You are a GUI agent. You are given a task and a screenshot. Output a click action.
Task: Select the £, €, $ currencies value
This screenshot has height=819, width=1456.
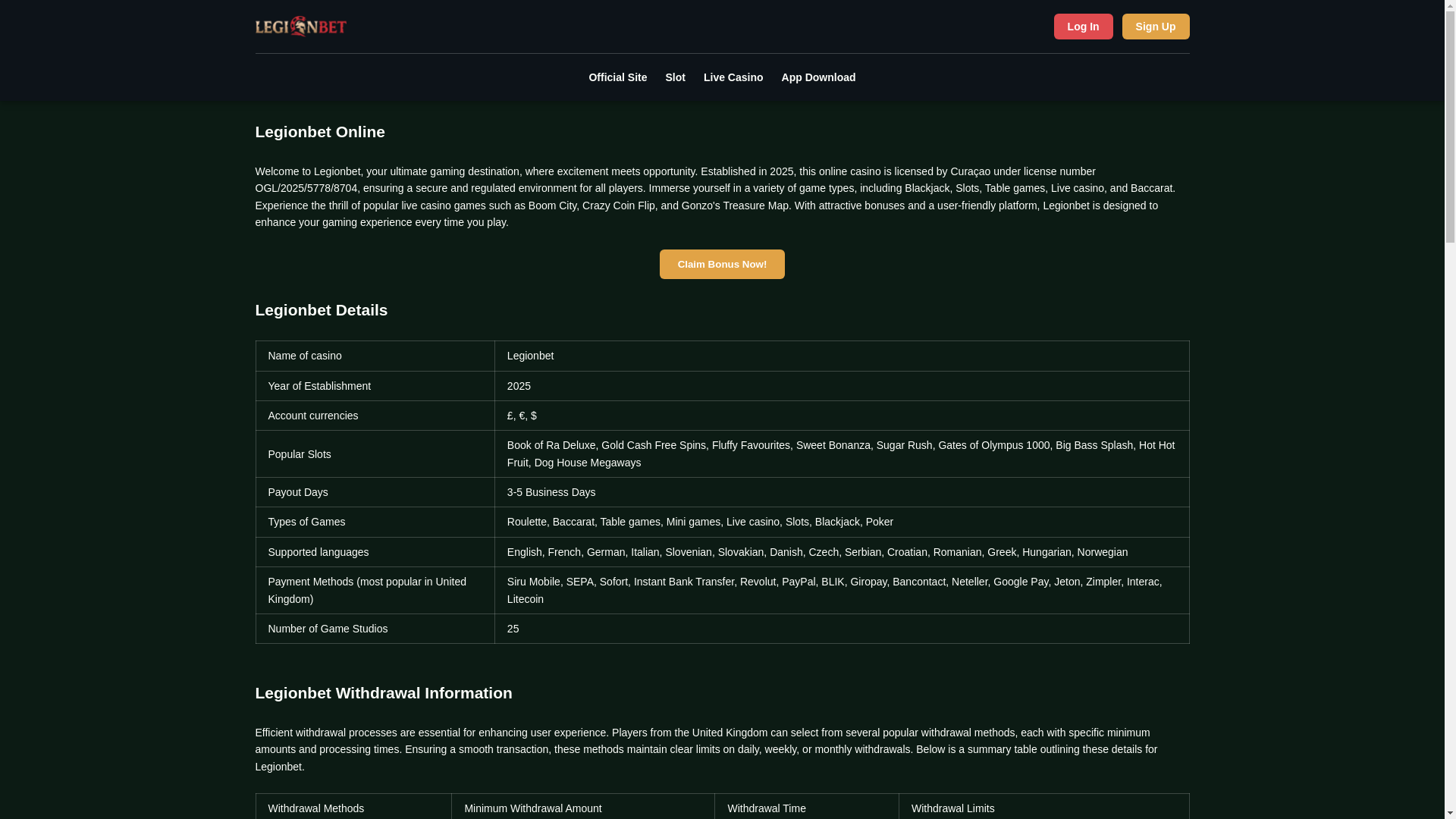click(842, 416)
